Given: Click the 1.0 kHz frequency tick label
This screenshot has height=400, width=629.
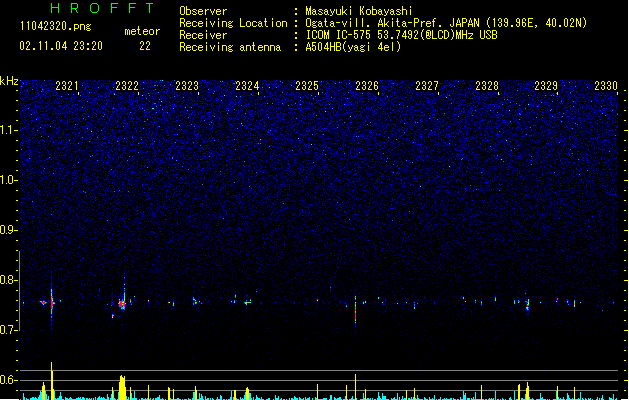Looking at the screenshot, I should click(x=8, y=180).
